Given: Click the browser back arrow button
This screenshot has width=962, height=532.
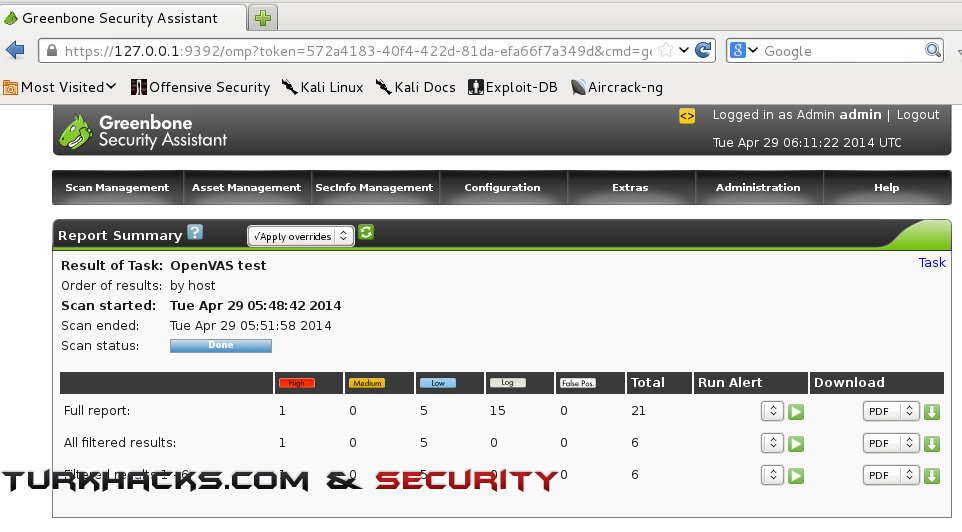Looking at the screenshot, I should [15, 50].
